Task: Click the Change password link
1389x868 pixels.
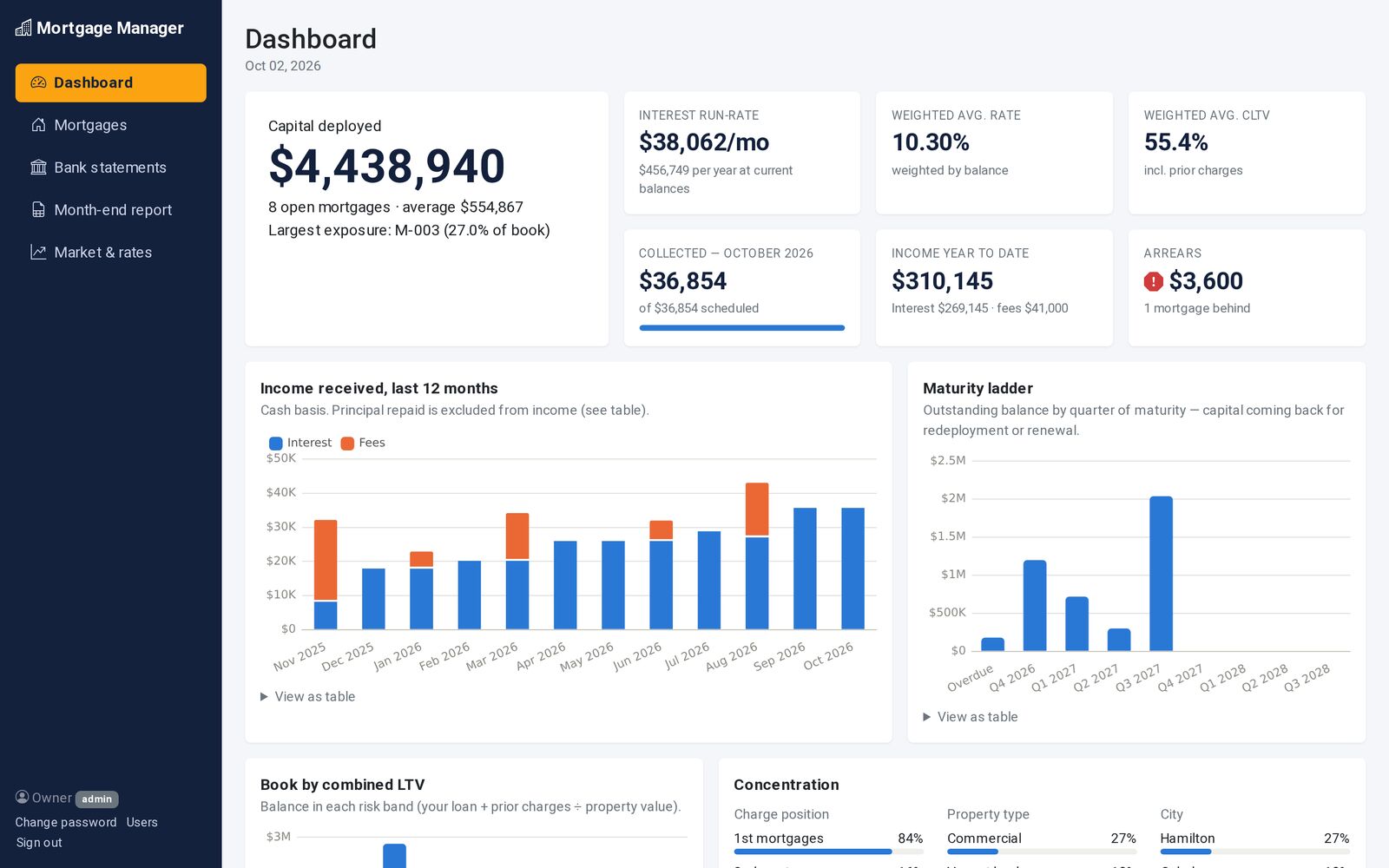Action: pyautogui.click(x=66, y=822)
